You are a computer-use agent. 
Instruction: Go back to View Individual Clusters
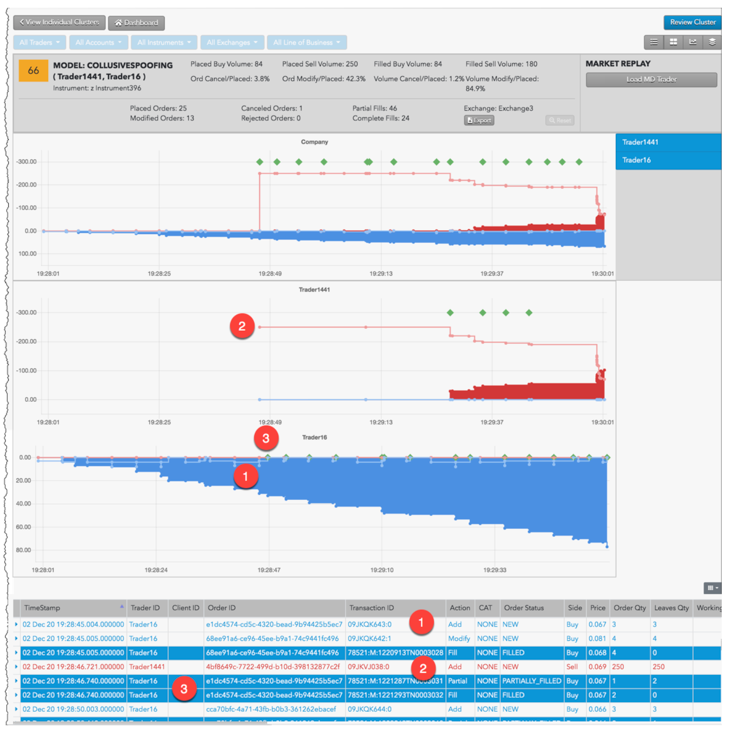click(59, 22)
